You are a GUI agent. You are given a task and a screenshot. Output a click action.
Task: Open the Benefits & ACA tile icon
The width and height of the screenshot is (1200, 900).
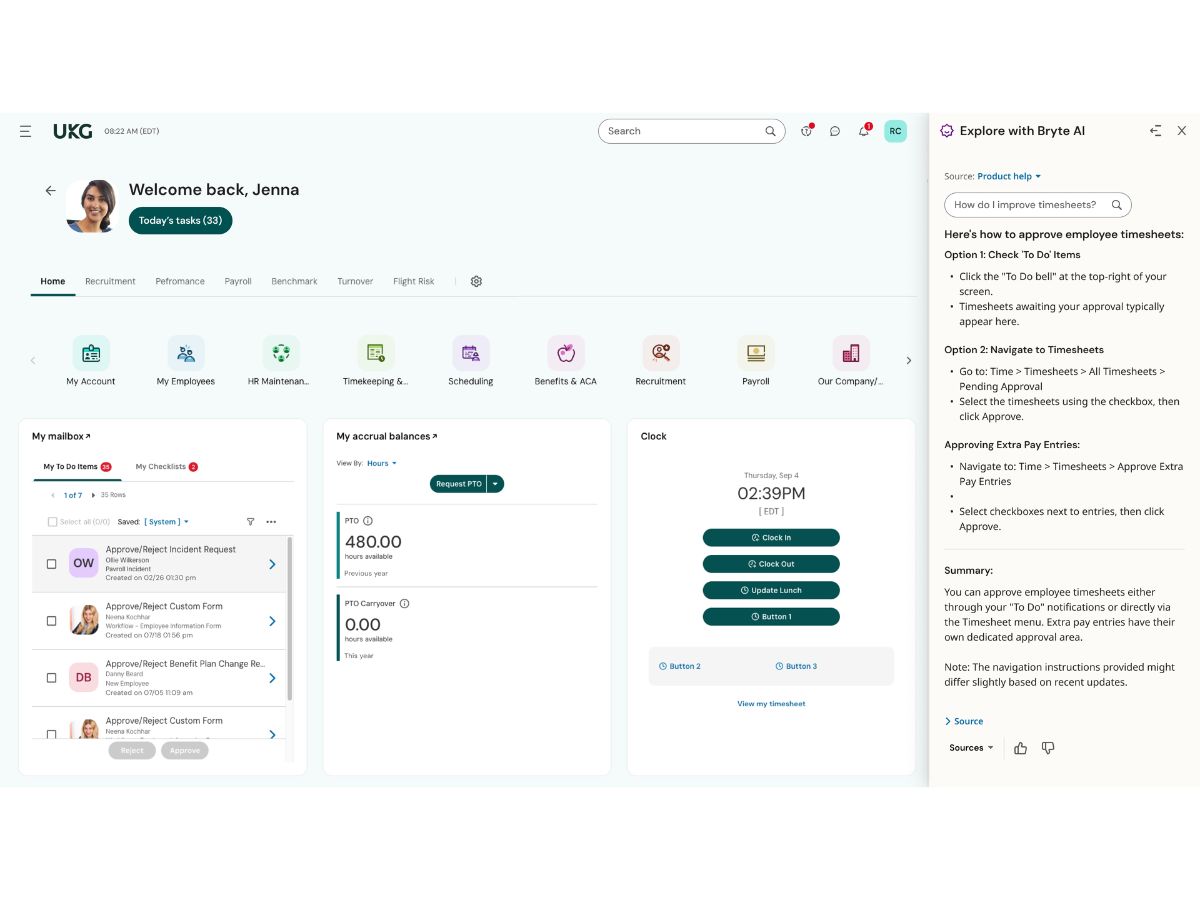pyautogui.click(x=566, y=353)
